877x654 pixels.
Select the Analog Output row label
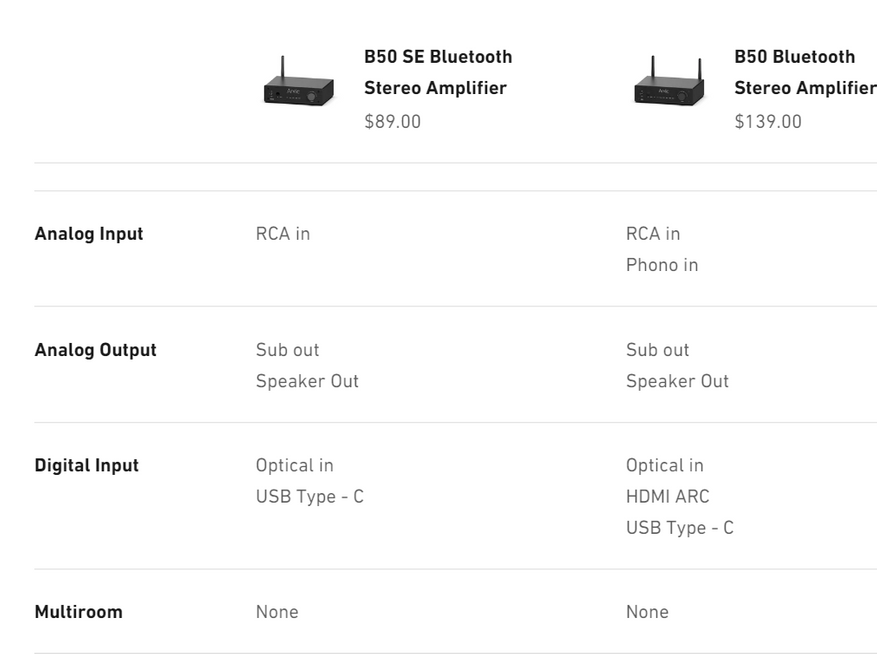(95, 350)
